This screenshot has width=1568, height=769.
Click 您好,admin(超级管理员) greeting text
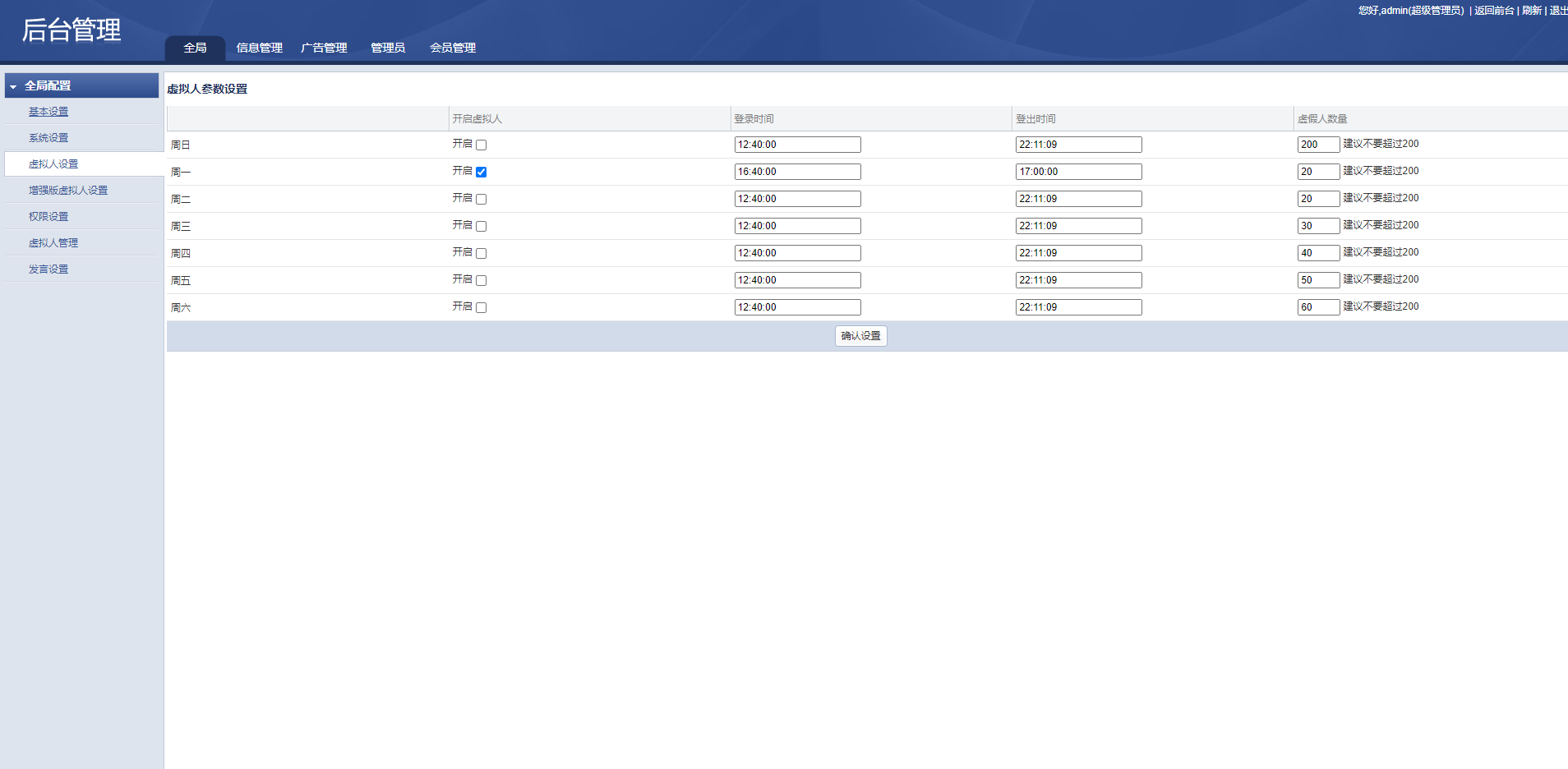point(1411,11)
